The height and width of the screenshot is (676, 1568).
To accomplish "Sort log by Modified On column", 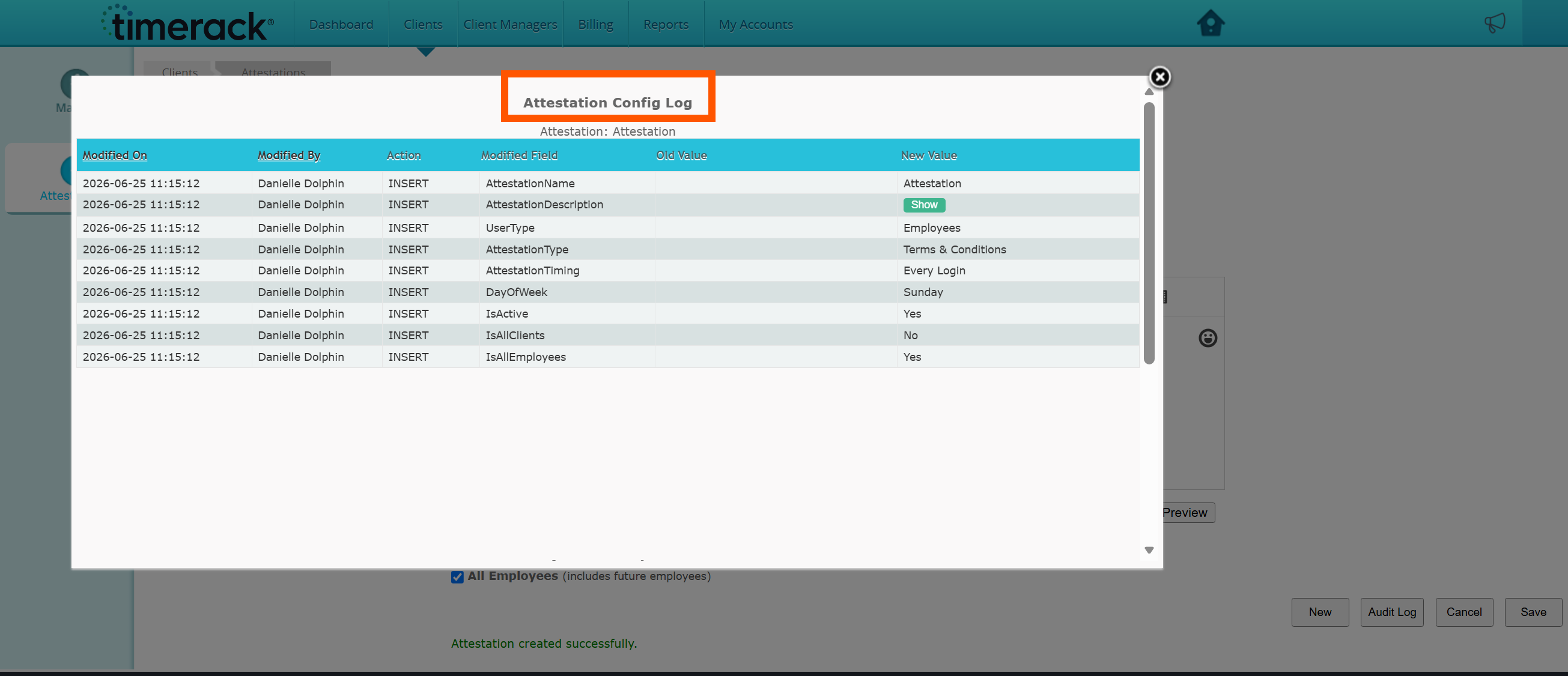I will click(x=114, y=155).
